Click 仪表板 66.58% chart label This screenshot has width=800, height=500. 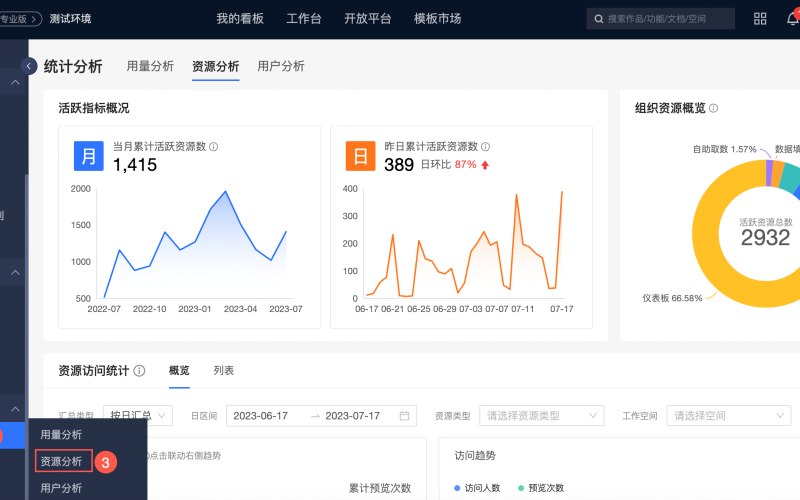(x=672, y=298)
